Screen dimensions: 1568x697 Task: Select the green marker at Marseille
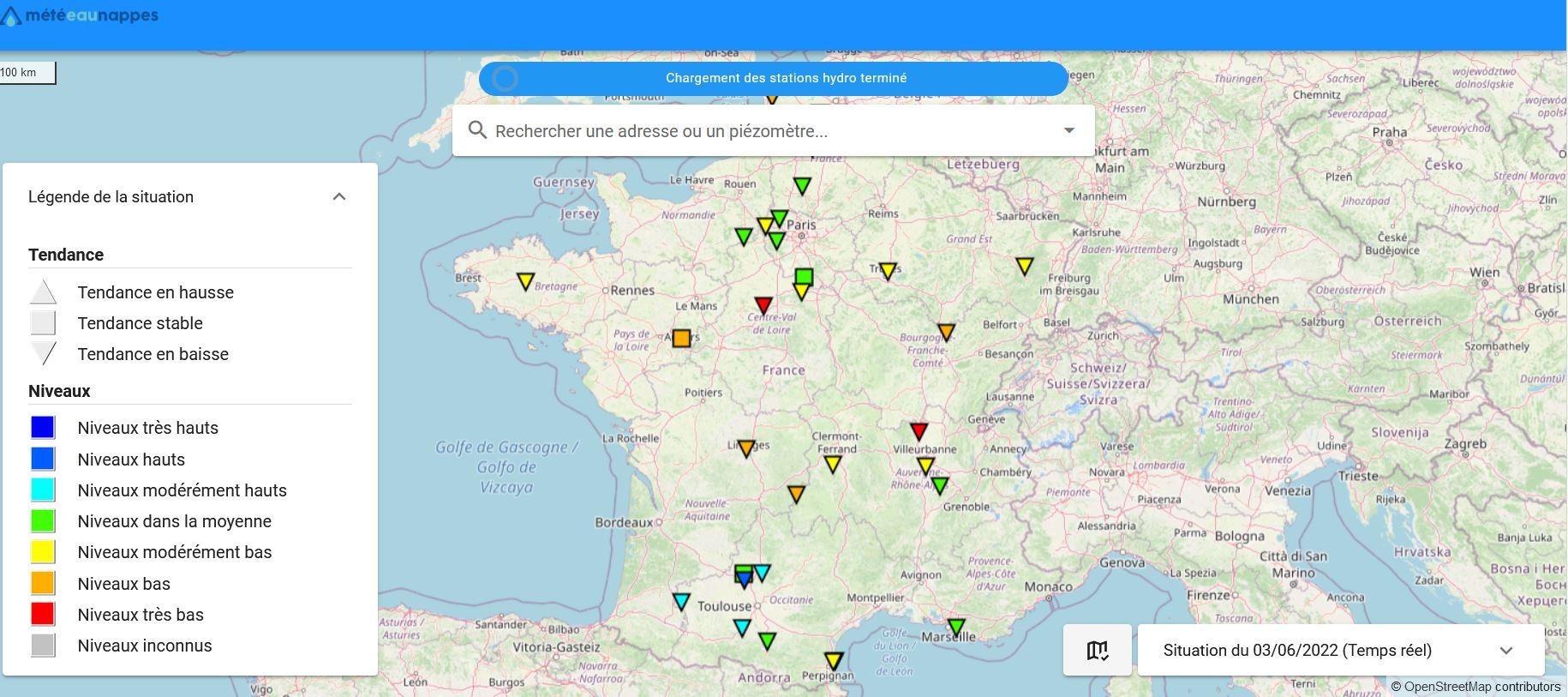click(956, 628)
